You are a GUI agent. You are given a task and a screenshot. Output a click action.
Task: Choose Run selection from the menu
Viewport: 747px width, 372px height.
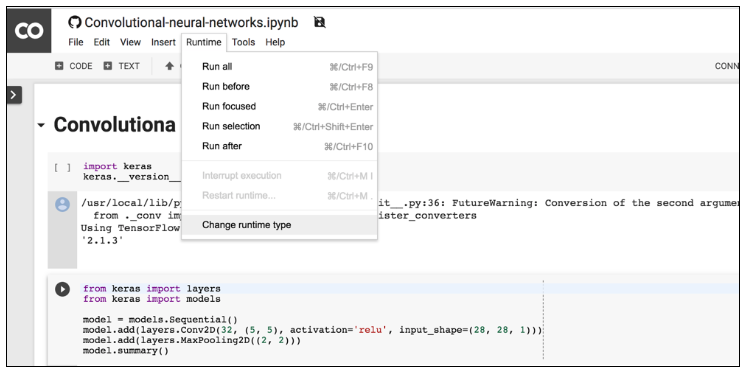(x=280, y=126)
